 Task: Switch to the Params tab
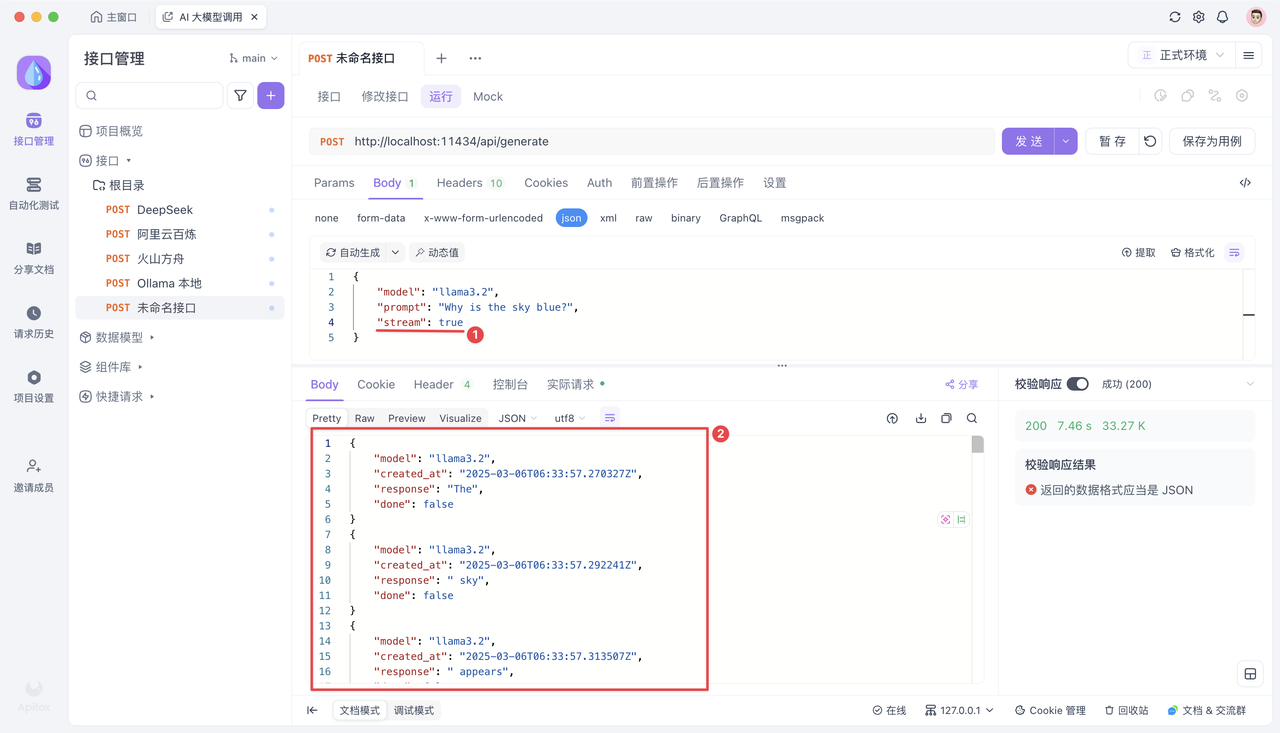click(x=334, y=183)
